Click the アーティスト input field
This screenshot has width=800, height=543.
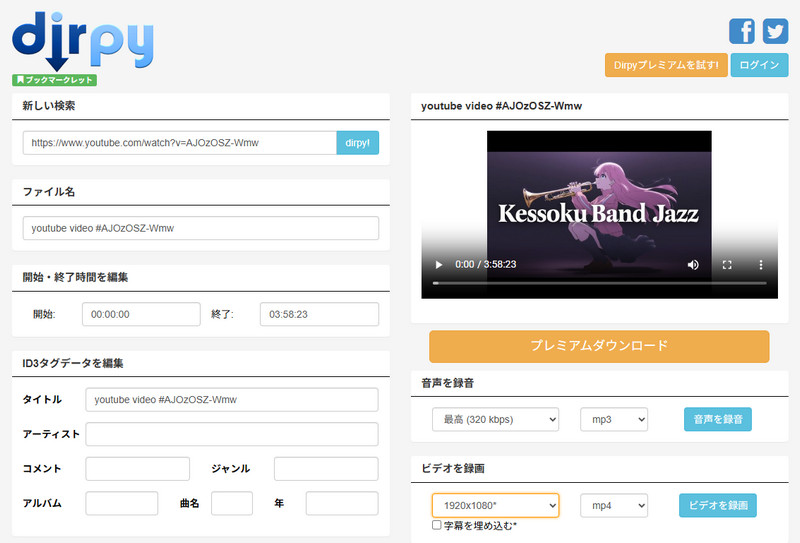(x=232, y=434)
